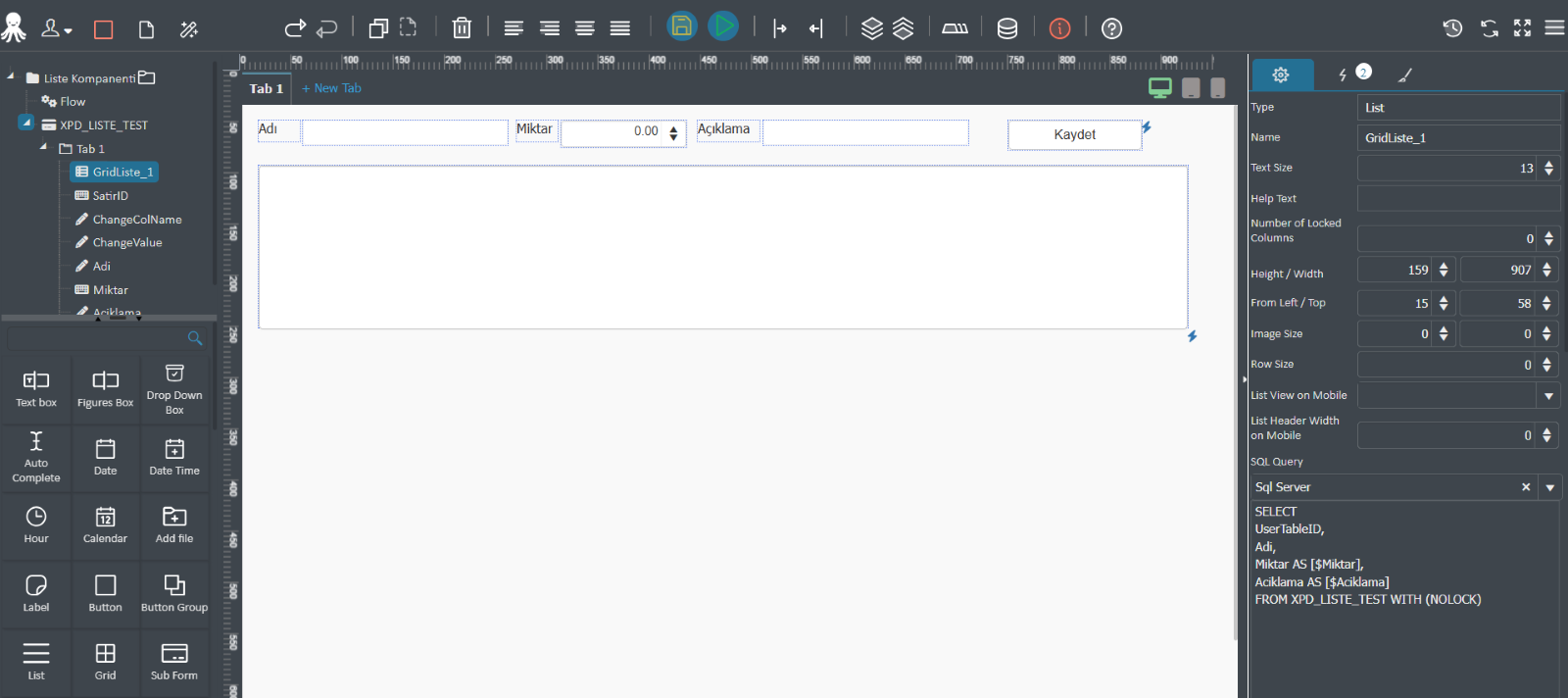1568x698 pixels.
Task: Select the Drop Down Box component
Action: point(174,388)
